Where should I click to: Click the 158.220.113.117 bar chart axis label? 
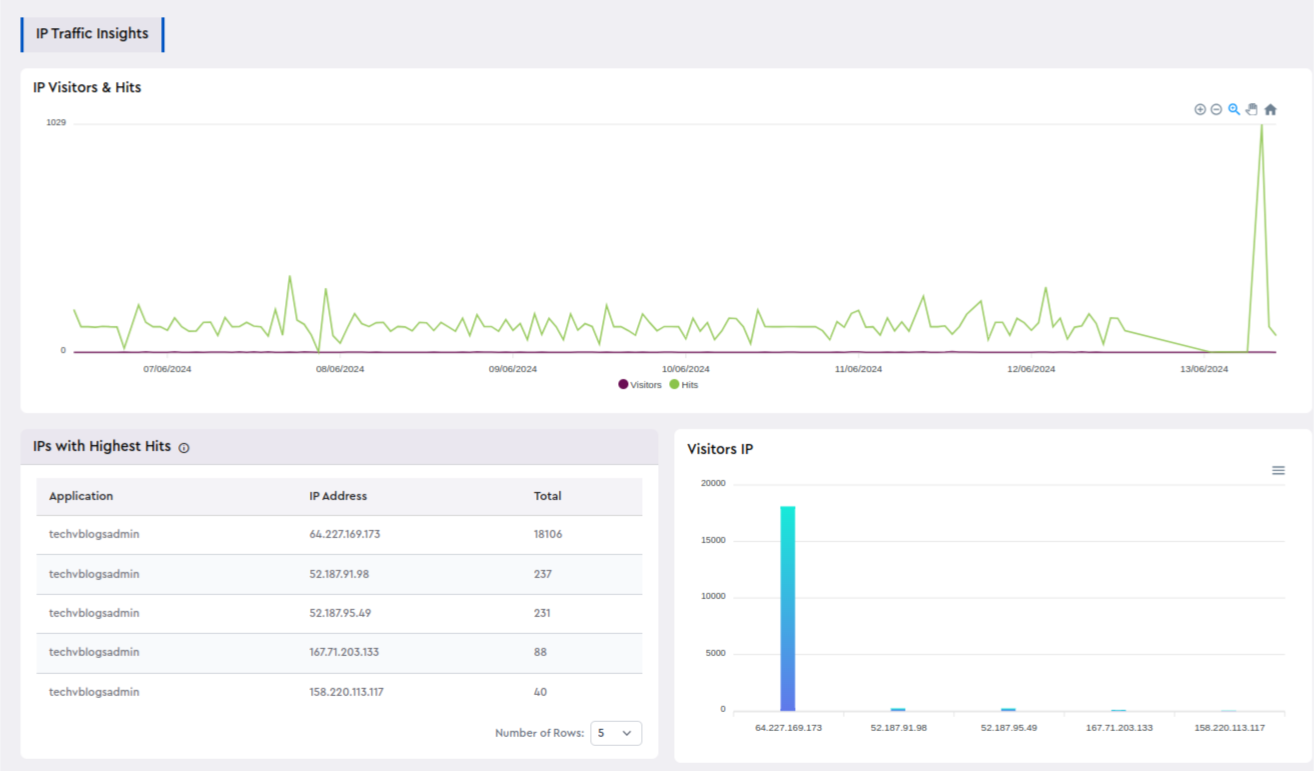tap(1229, 727)
